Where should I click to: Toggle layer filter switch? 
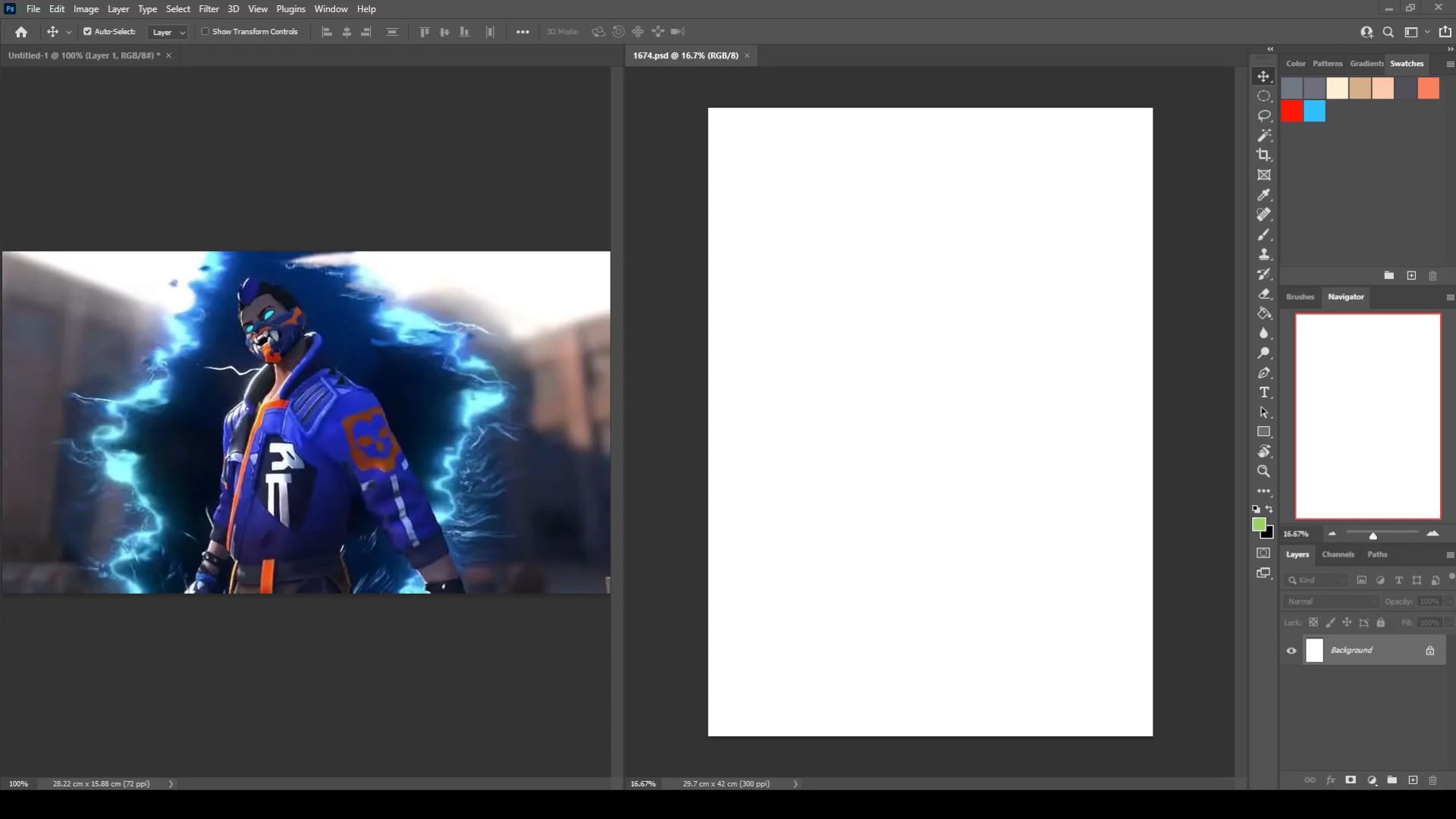coord(1451,577)
